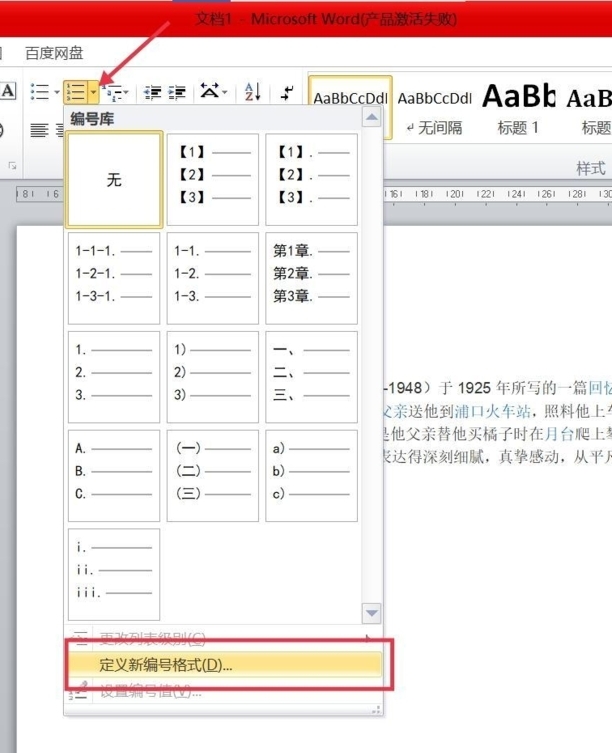
Task: Select the 无 numbering option
Action: point(114,180)
